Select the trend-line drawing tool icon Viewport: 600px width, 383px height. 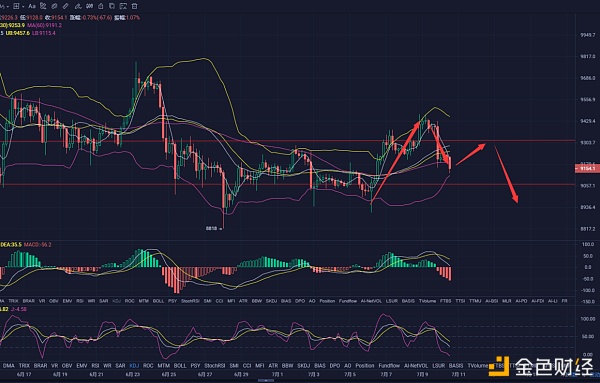click(43, 6)
